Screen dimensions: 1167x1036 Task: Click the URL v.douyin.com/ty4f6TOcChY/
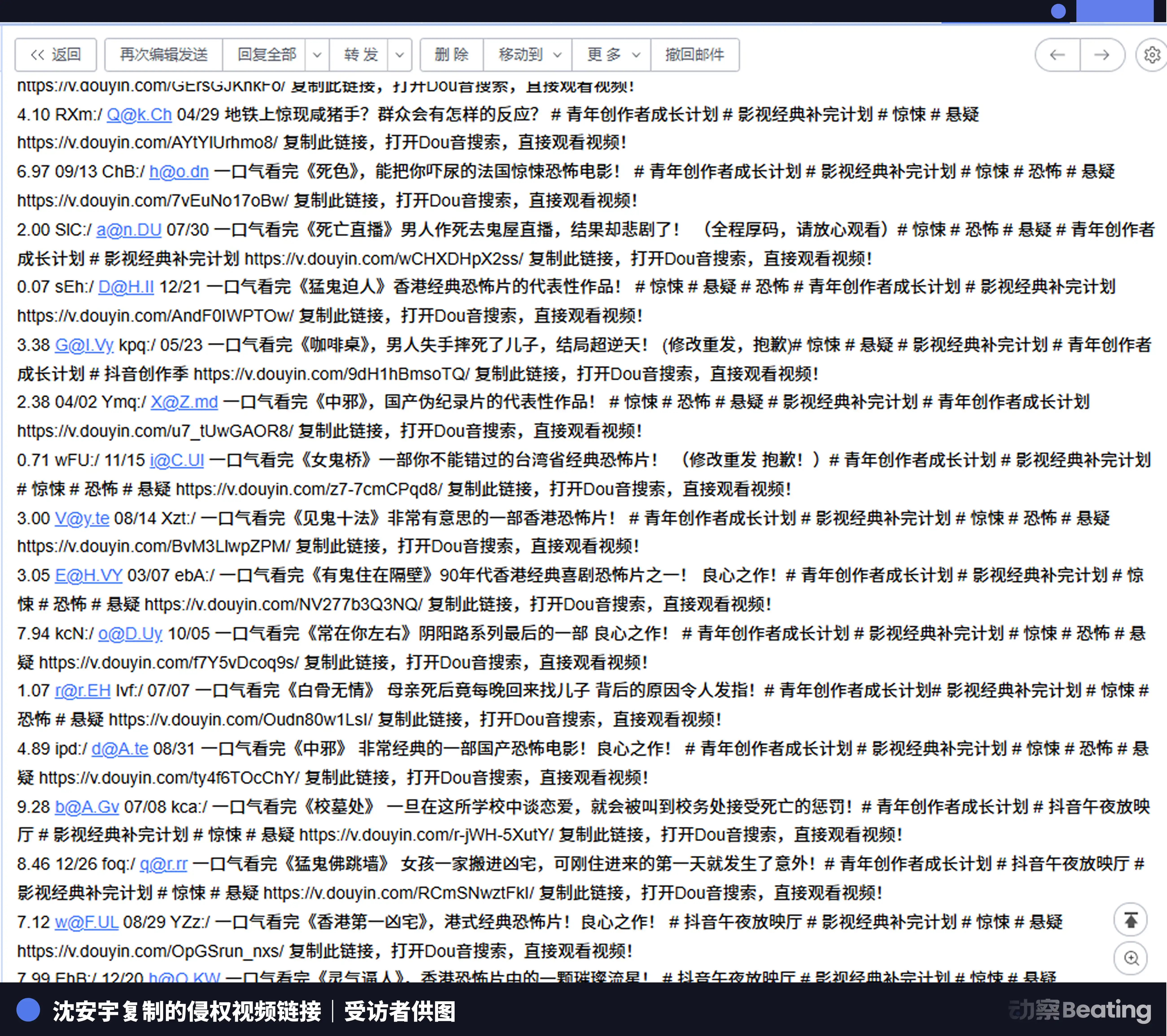coord(169,778)
